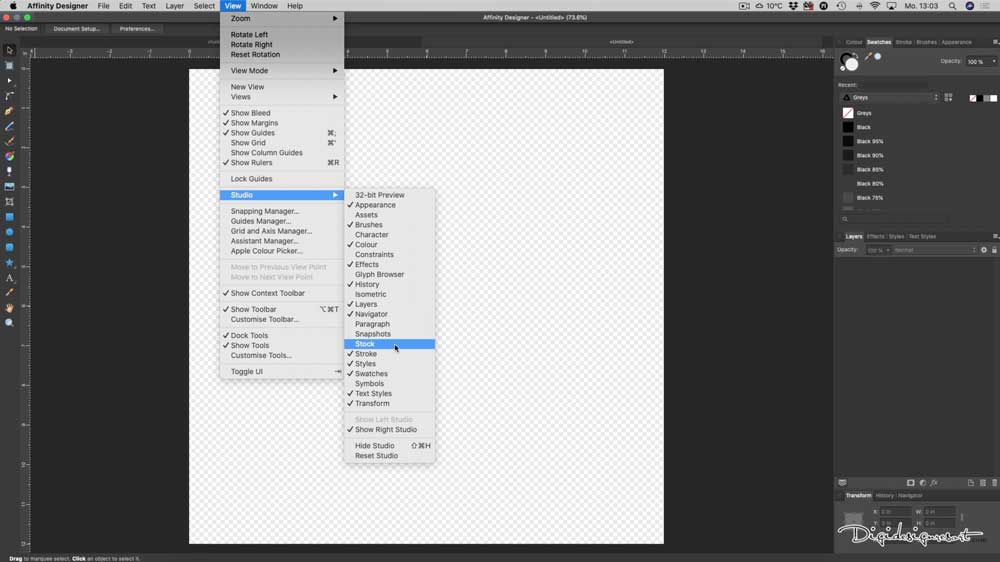
Task: Add an adjustment layer icon
Action: [x=922, y=483]
